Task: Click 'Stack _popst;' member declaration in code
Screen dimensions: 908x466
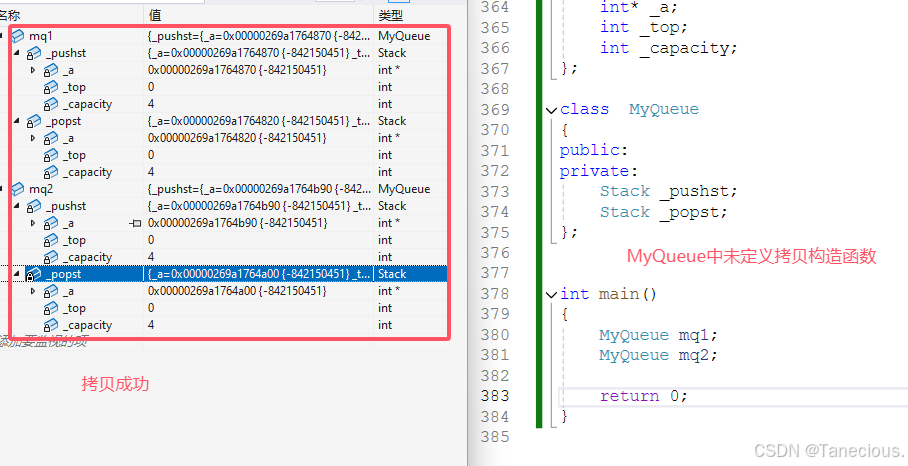Action: [x=663, y=212]
